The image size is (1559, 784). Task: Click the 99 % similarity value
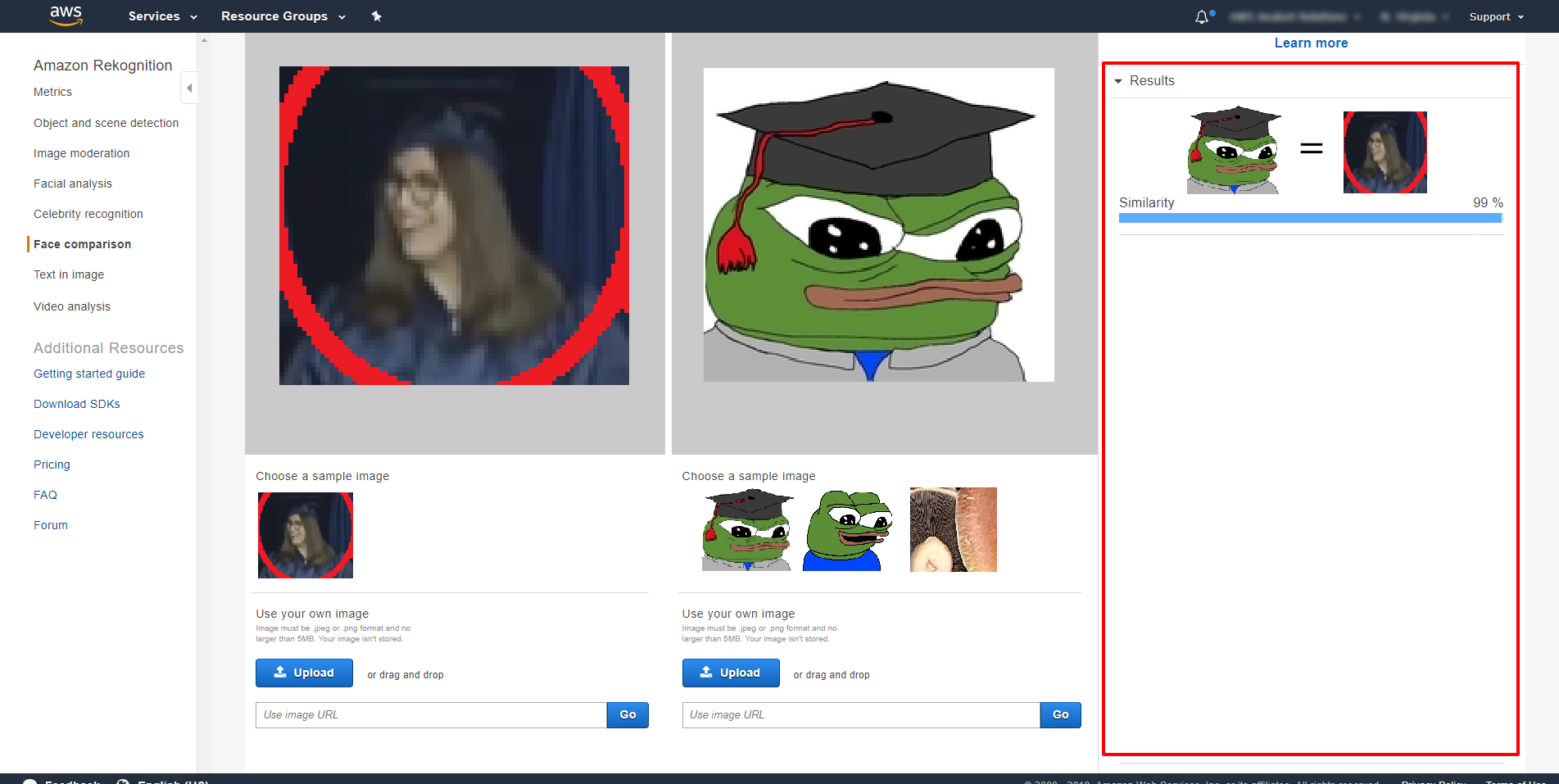[x=1488, y=202]
